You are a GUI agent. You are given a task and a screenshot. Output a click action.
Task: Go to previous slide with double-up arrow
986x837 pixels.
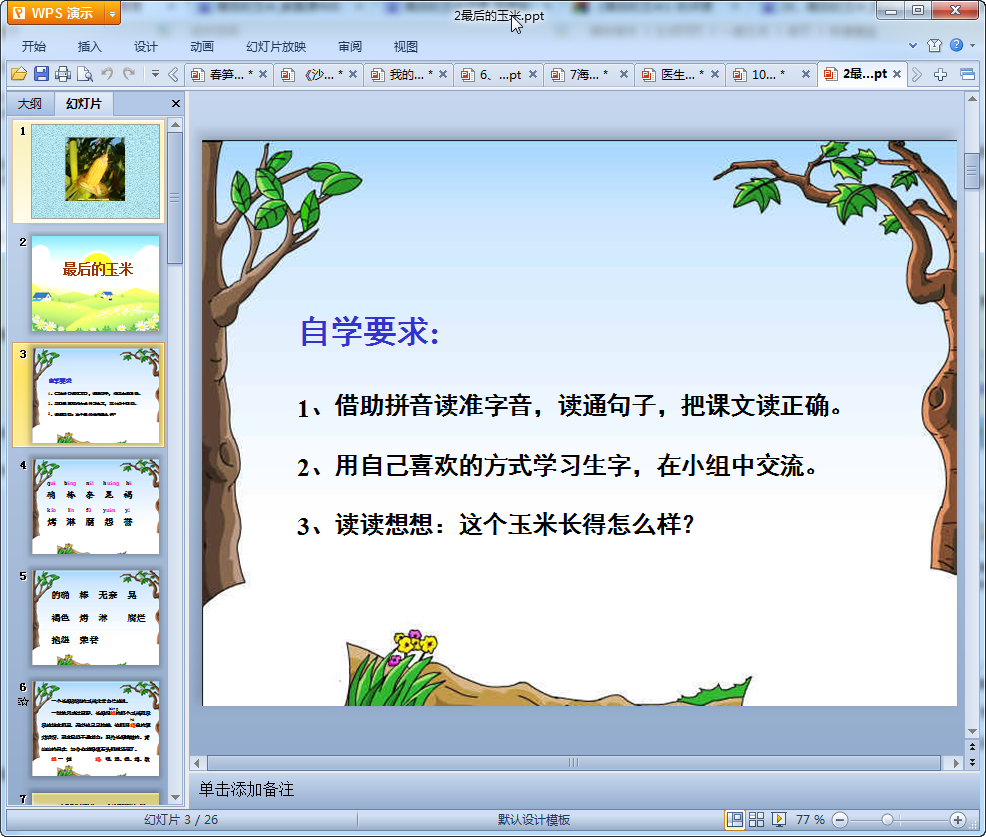[x=972, y=747]
